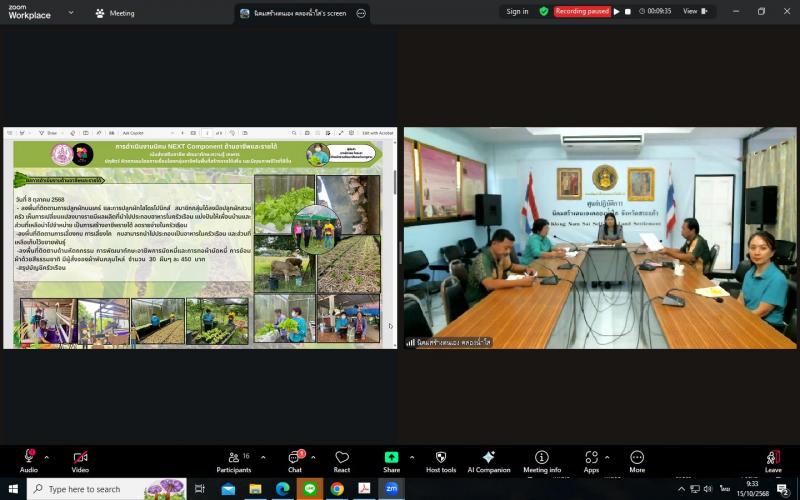Open the volume control in tray
The width and height of the screenshot is (800, 500).
pos(708,489)
